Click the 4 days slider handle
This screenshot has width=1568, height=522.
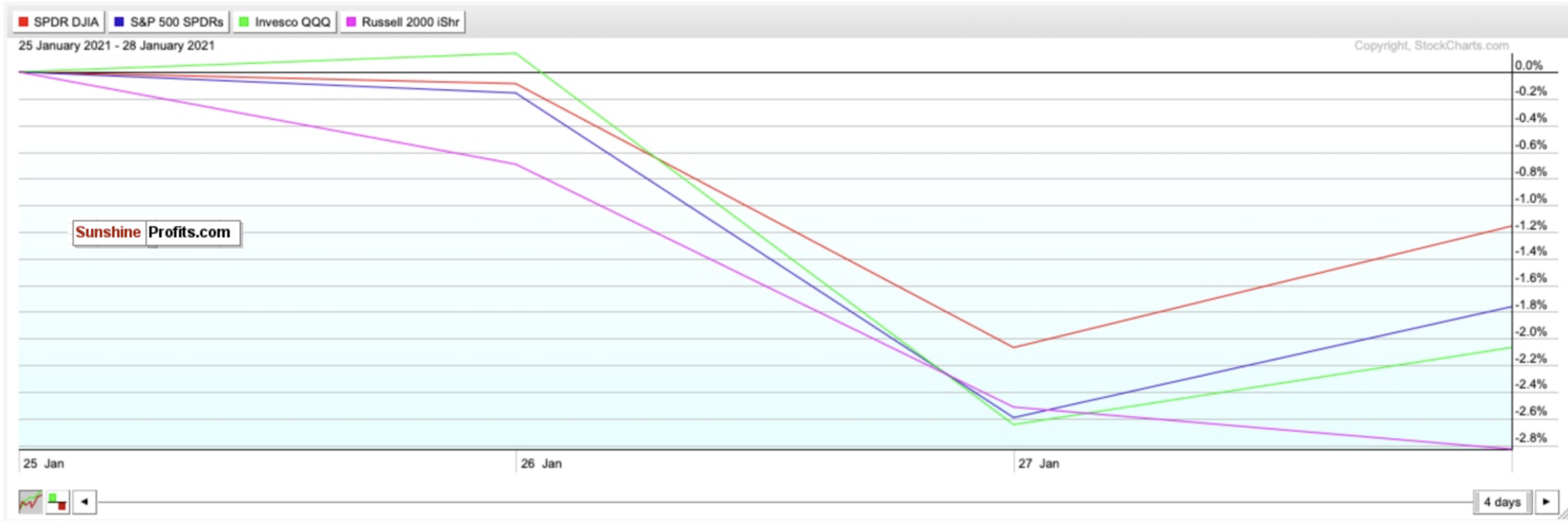coord(1502,502)
